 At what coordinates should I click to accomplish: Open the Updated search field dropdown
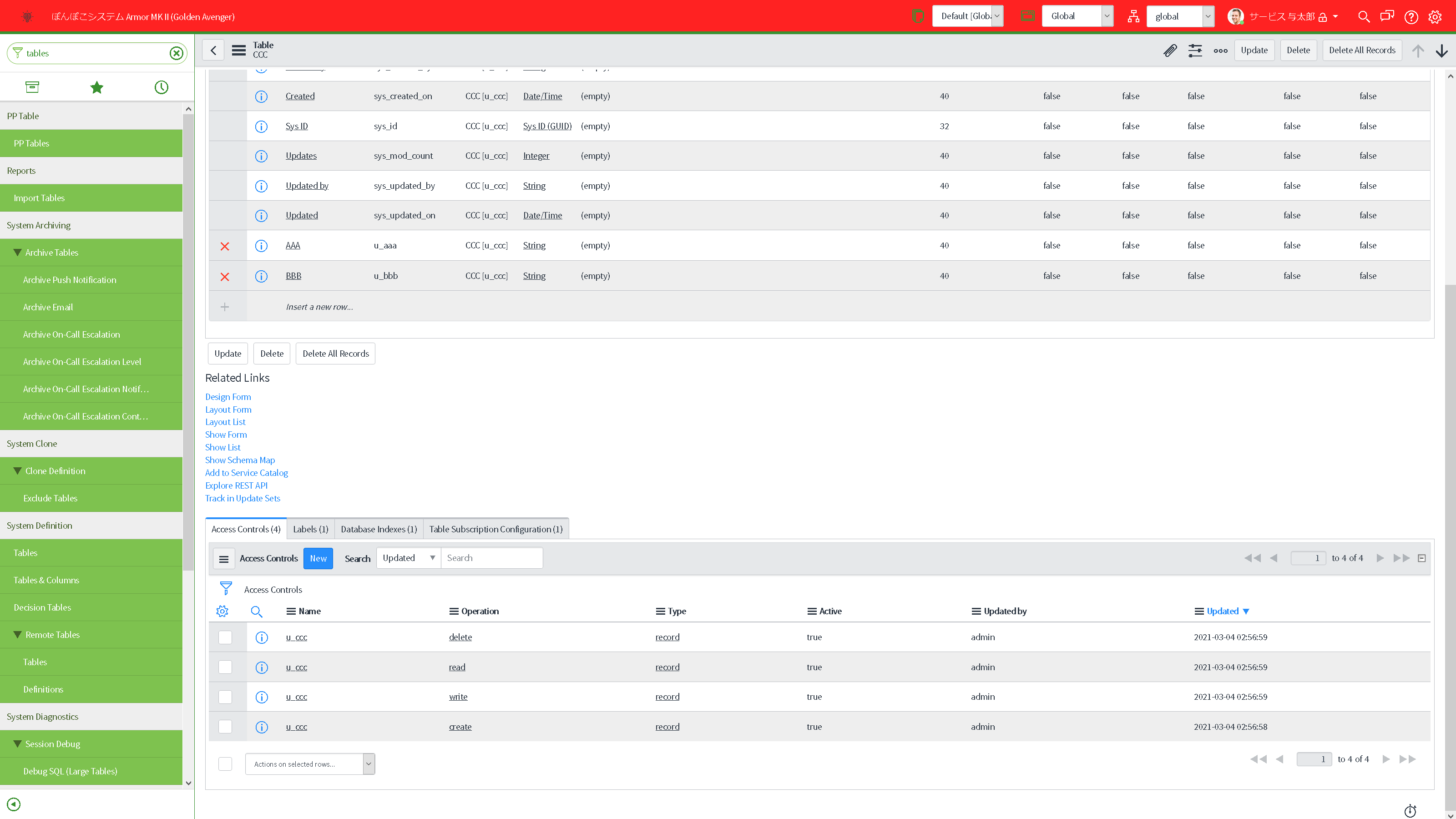coord(408,558)
